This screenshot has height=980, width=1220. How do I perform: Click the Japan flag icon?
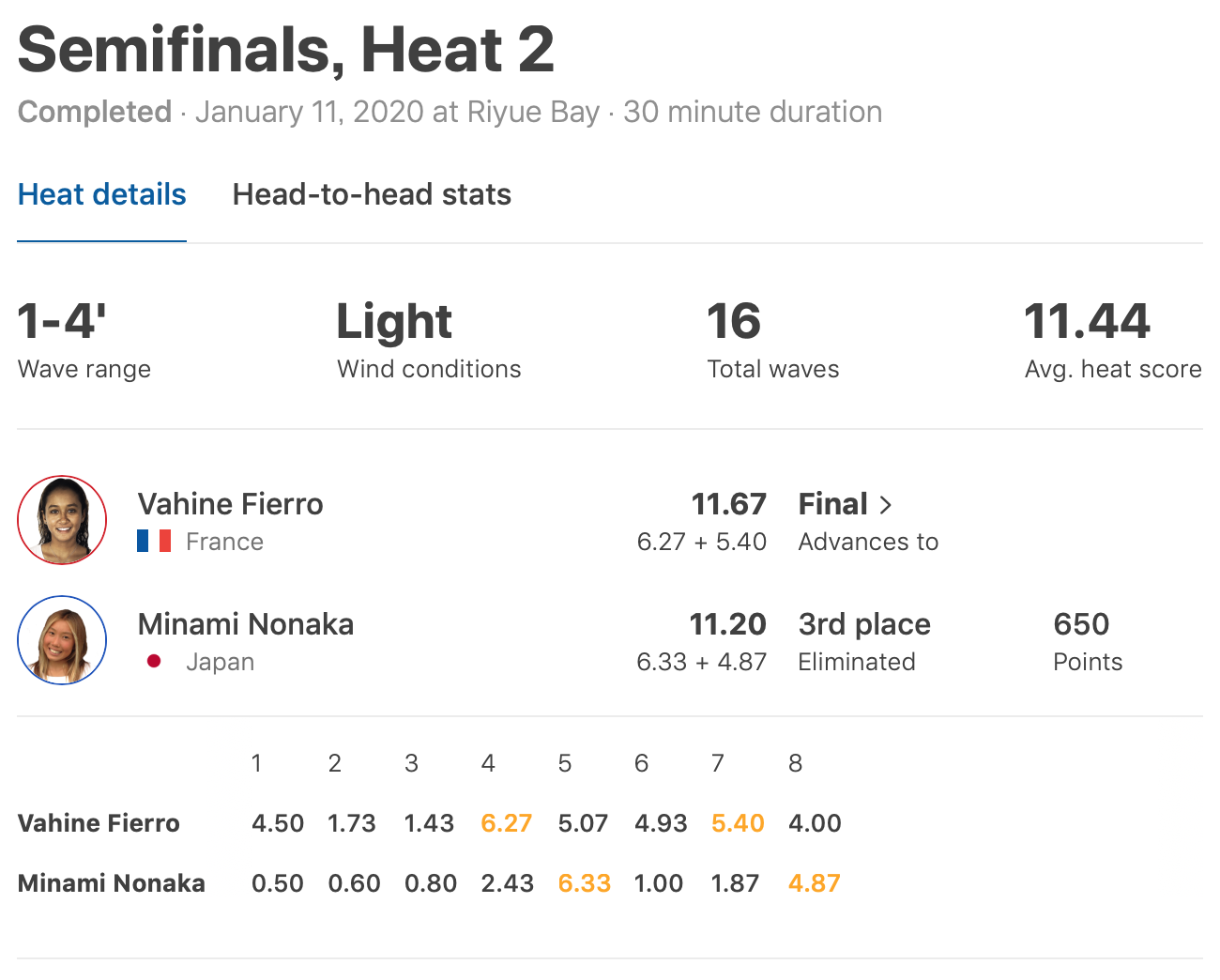154,661
